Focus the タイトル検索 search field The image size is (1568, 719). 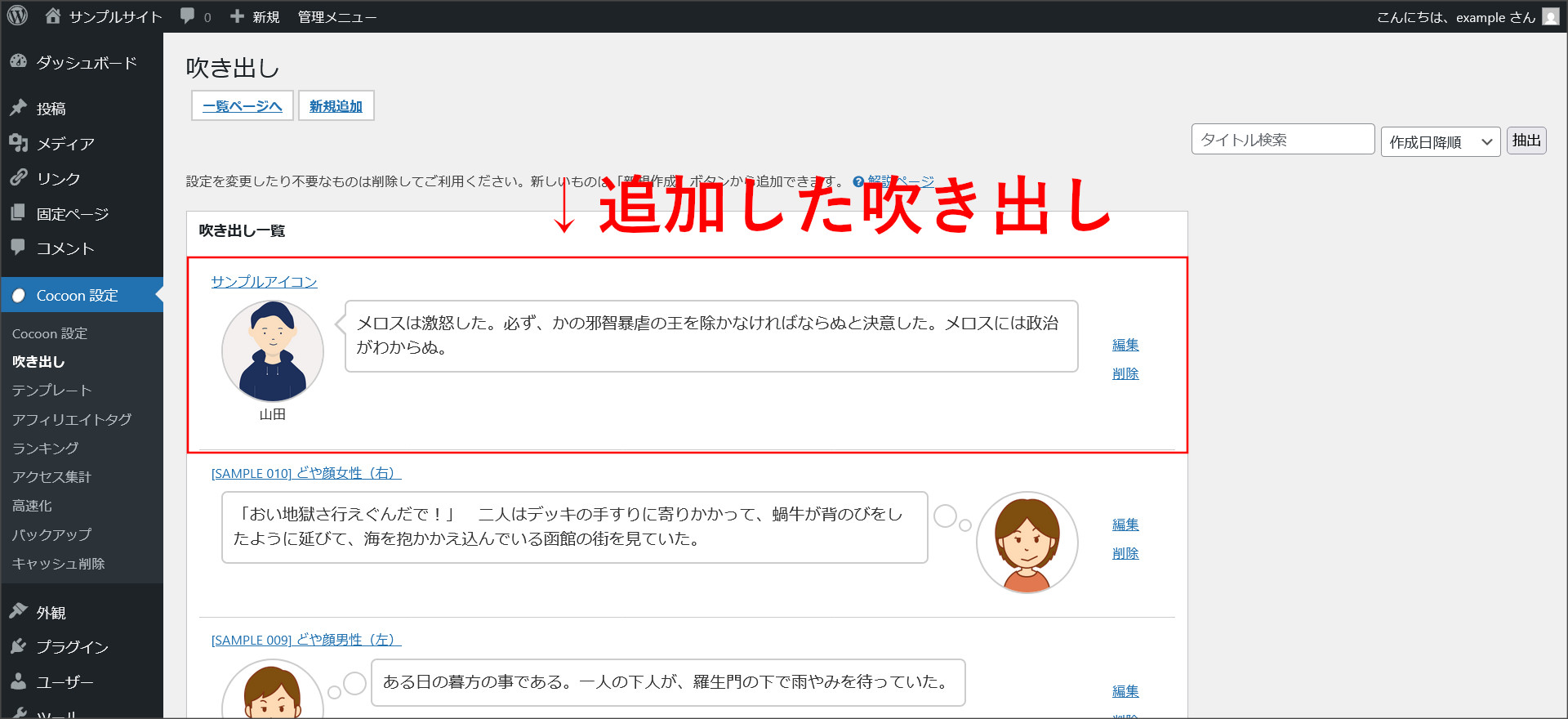pos(1283,140)
